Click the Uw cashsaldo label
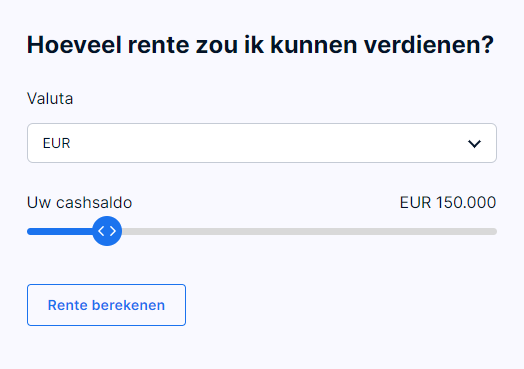This screenshot has height=369, width=524. [x=80, y=203]
